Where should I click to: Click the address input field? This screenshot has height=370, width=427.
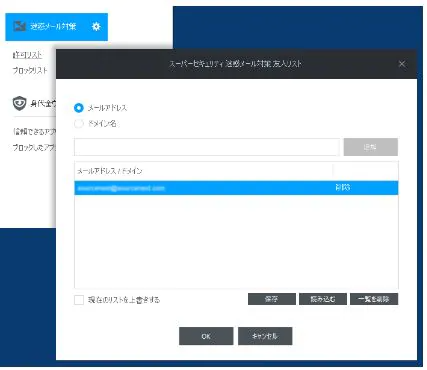coord(207,147)
